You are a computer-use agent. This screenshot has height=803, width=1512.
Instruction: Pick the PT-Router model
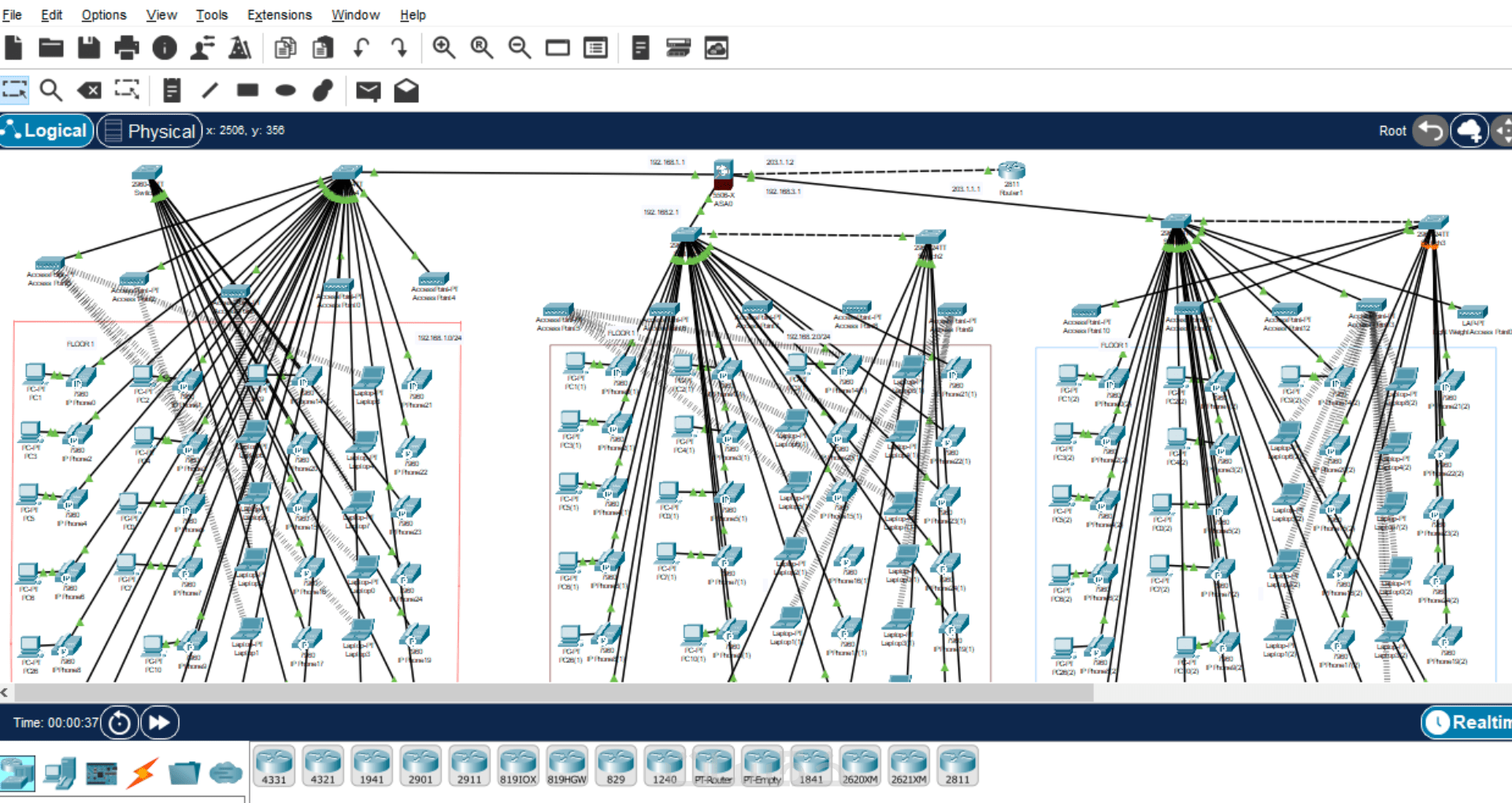click(713, 766)
